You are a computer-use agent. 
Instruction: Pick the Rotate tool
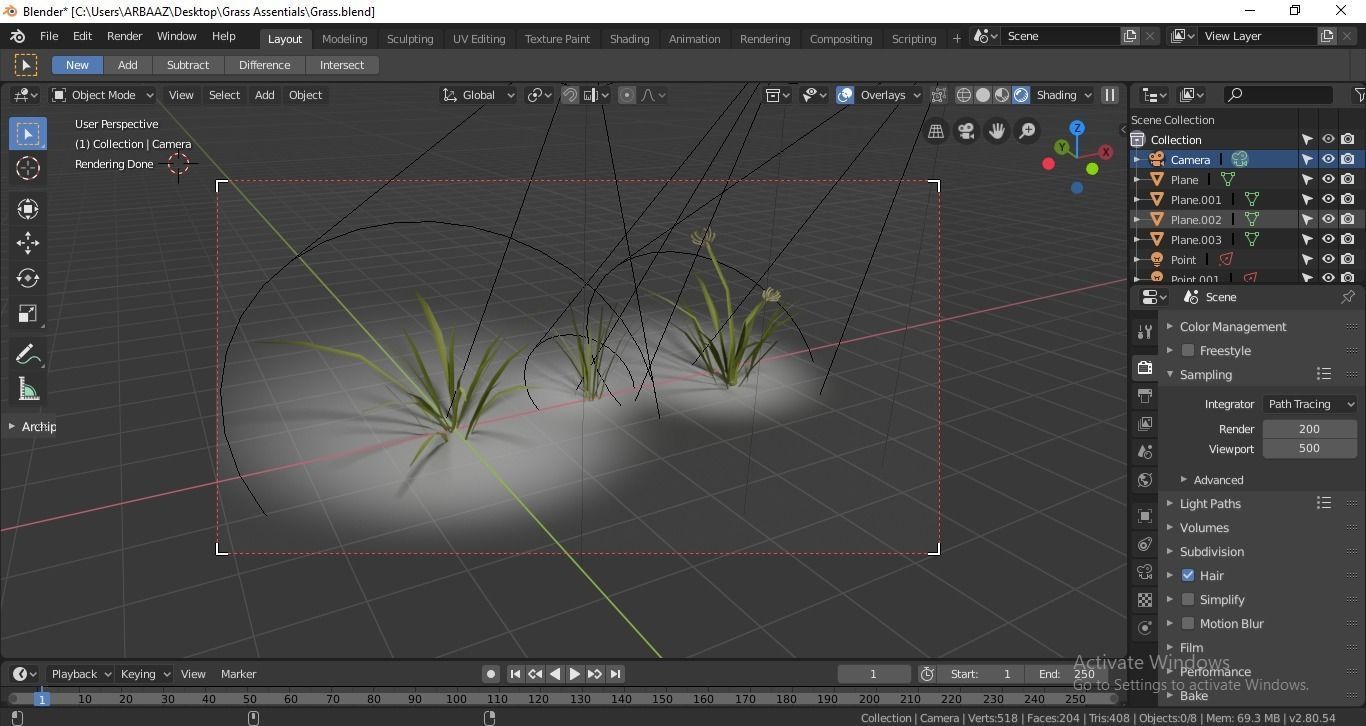(28, 278)
